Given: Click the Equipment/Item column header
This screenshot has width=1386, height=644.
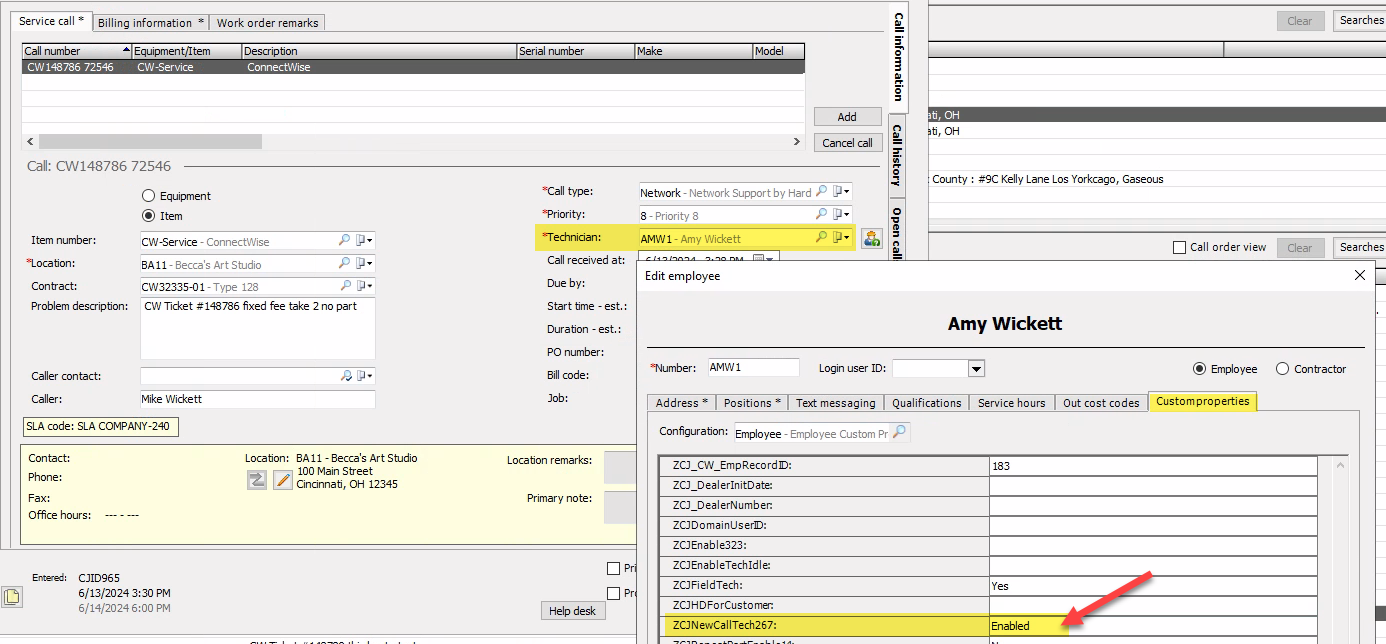Looking at the screenshot, I should (x=187, y=51).
